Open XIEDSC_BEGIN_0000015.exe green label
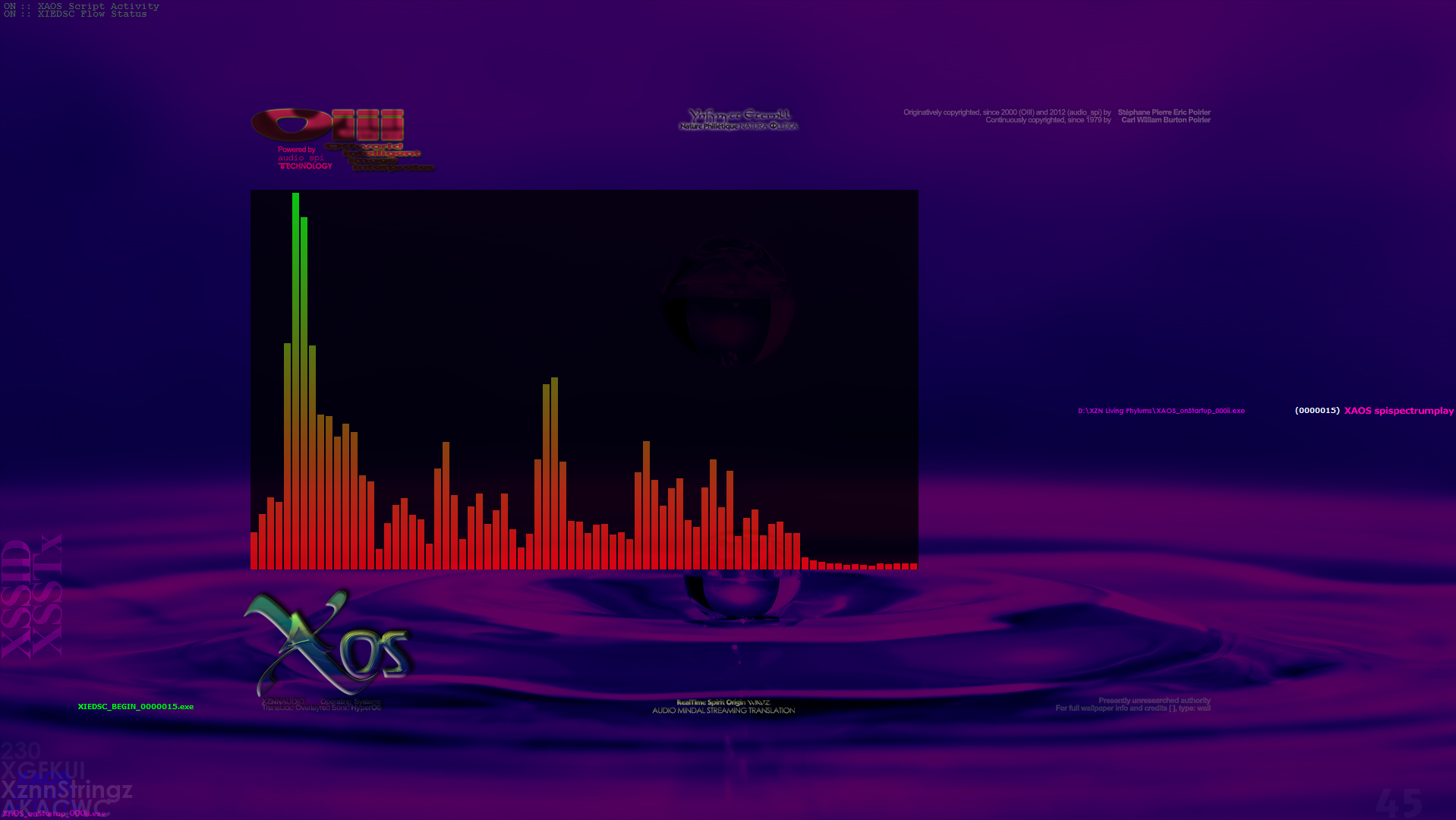1456x820 pixels. 135,707
